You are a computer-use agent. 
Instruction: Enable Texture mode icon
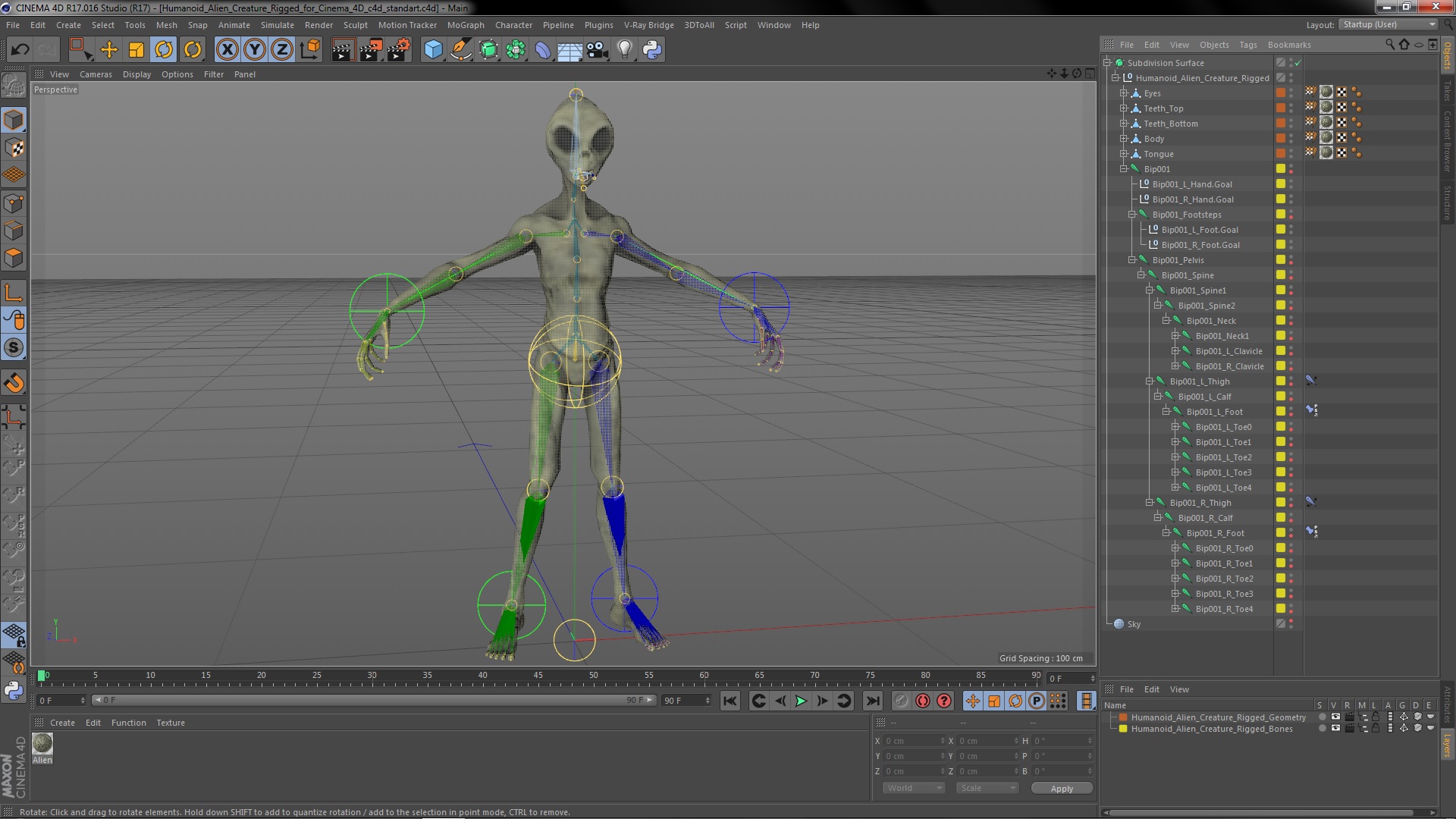pyautogui.click(x=14, y=148)
